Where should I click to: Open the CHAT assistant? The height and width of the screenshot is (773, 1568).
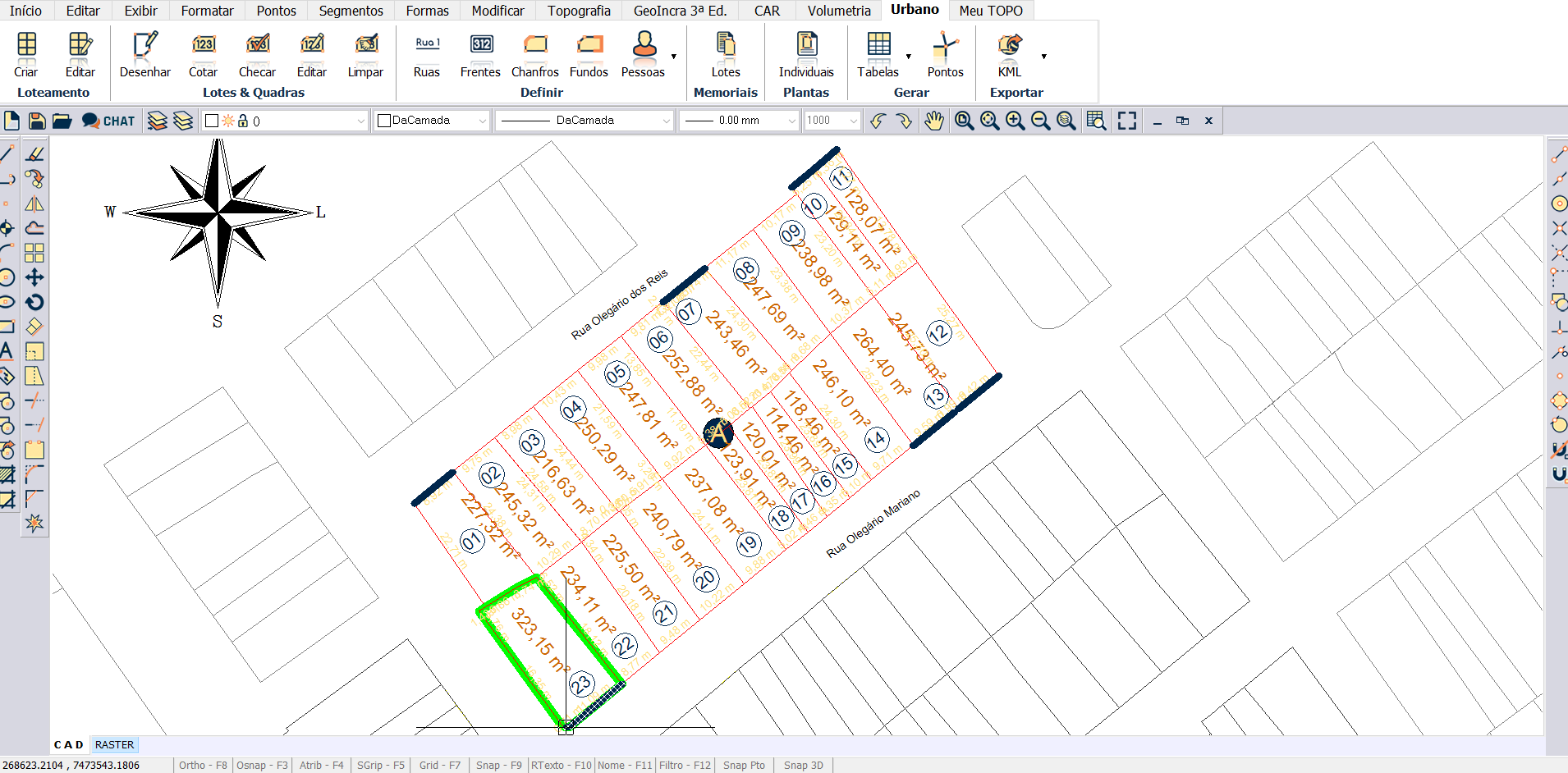click(108, 121)
